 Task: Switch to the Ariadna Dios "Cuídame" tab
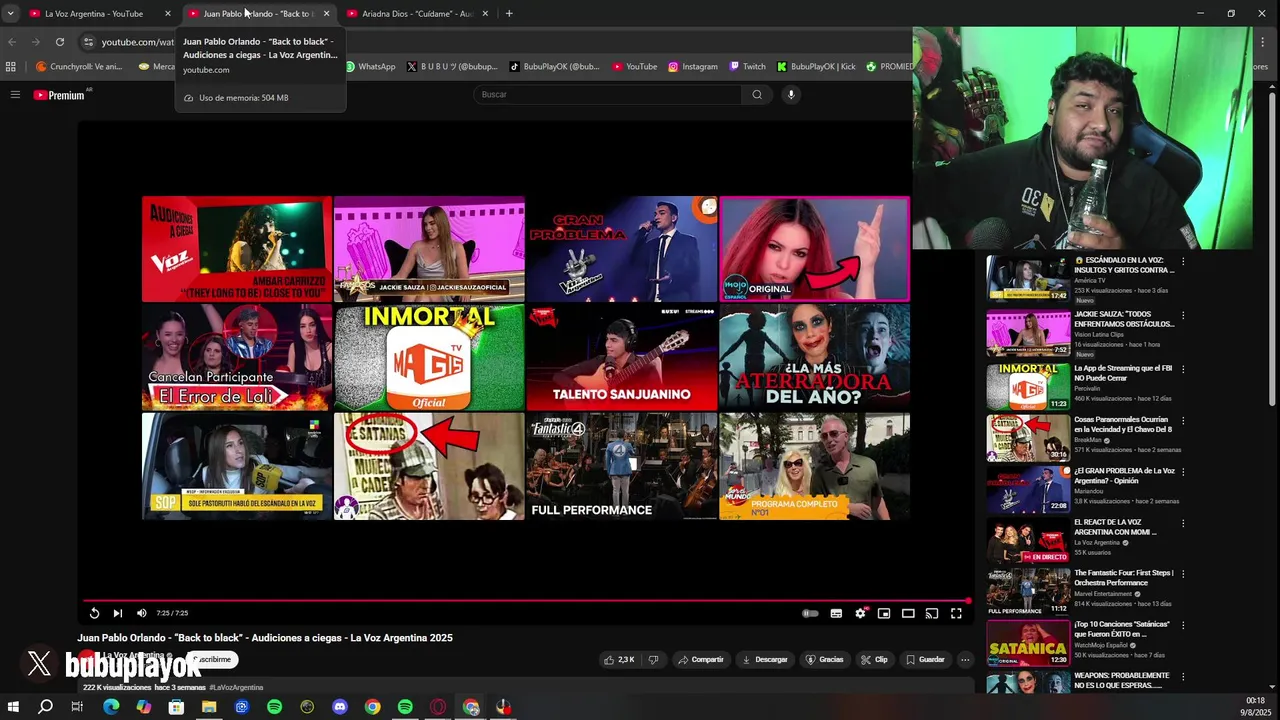(x=418, y=14)
